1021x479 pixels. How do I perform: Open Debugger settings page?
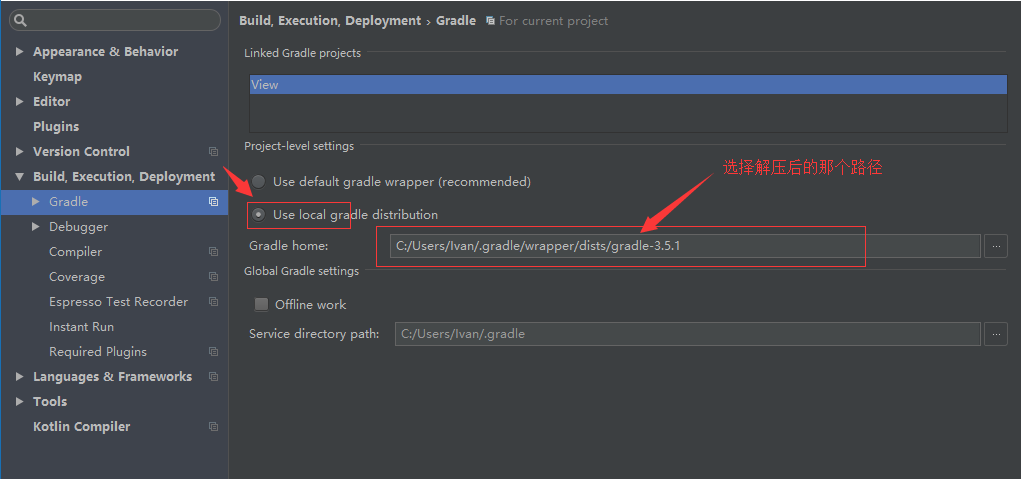78,227
